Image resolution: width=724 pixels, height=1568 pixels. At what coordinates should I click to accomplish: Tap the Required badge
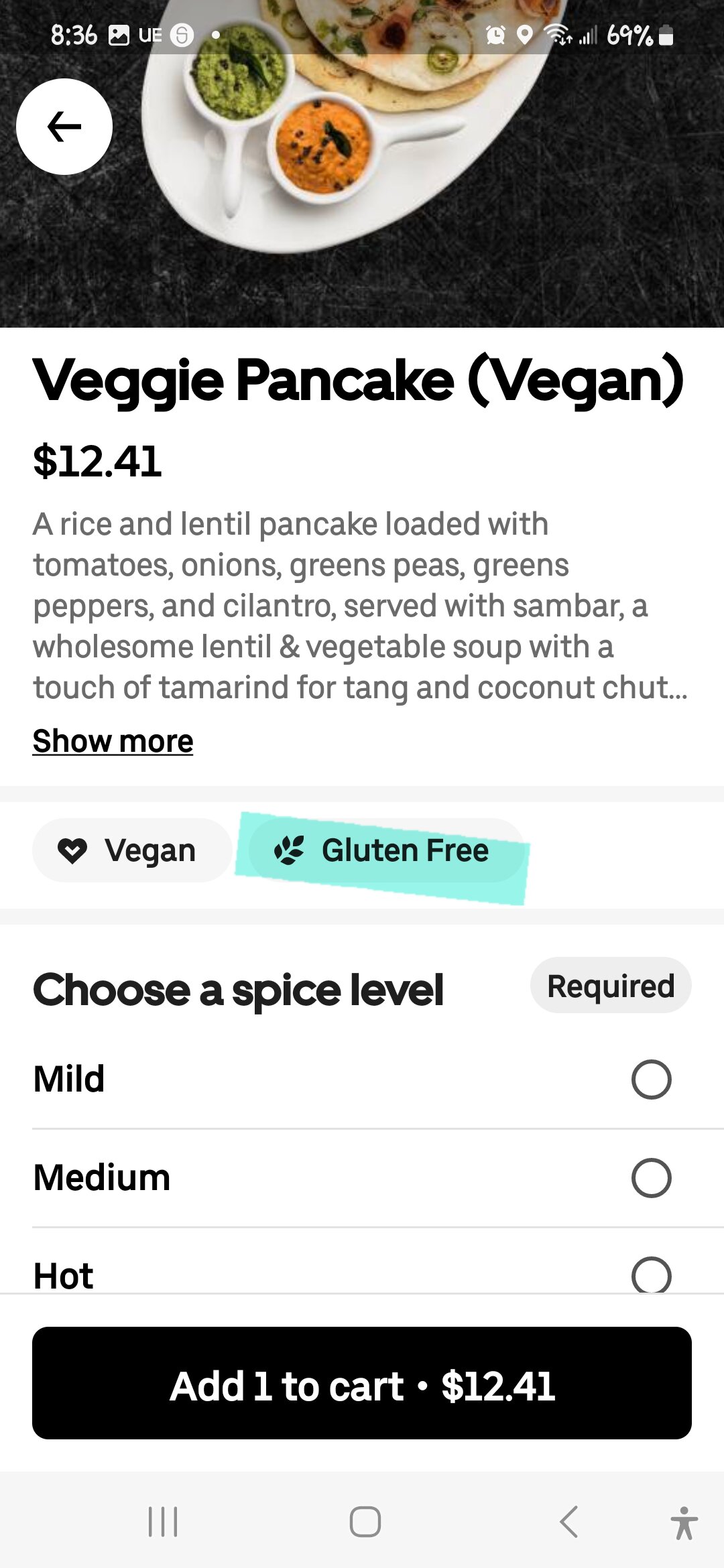[x=611, y=986]
